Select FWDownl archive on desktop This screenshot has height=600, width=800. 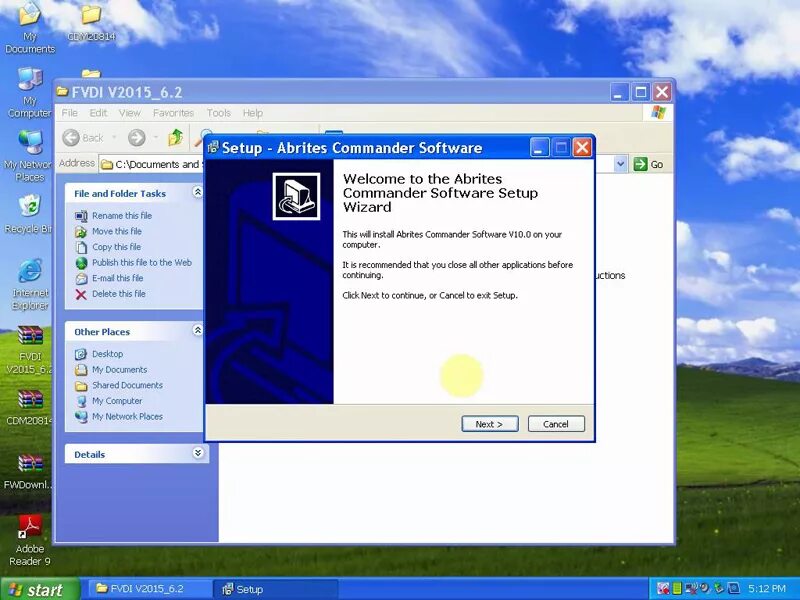29,472
